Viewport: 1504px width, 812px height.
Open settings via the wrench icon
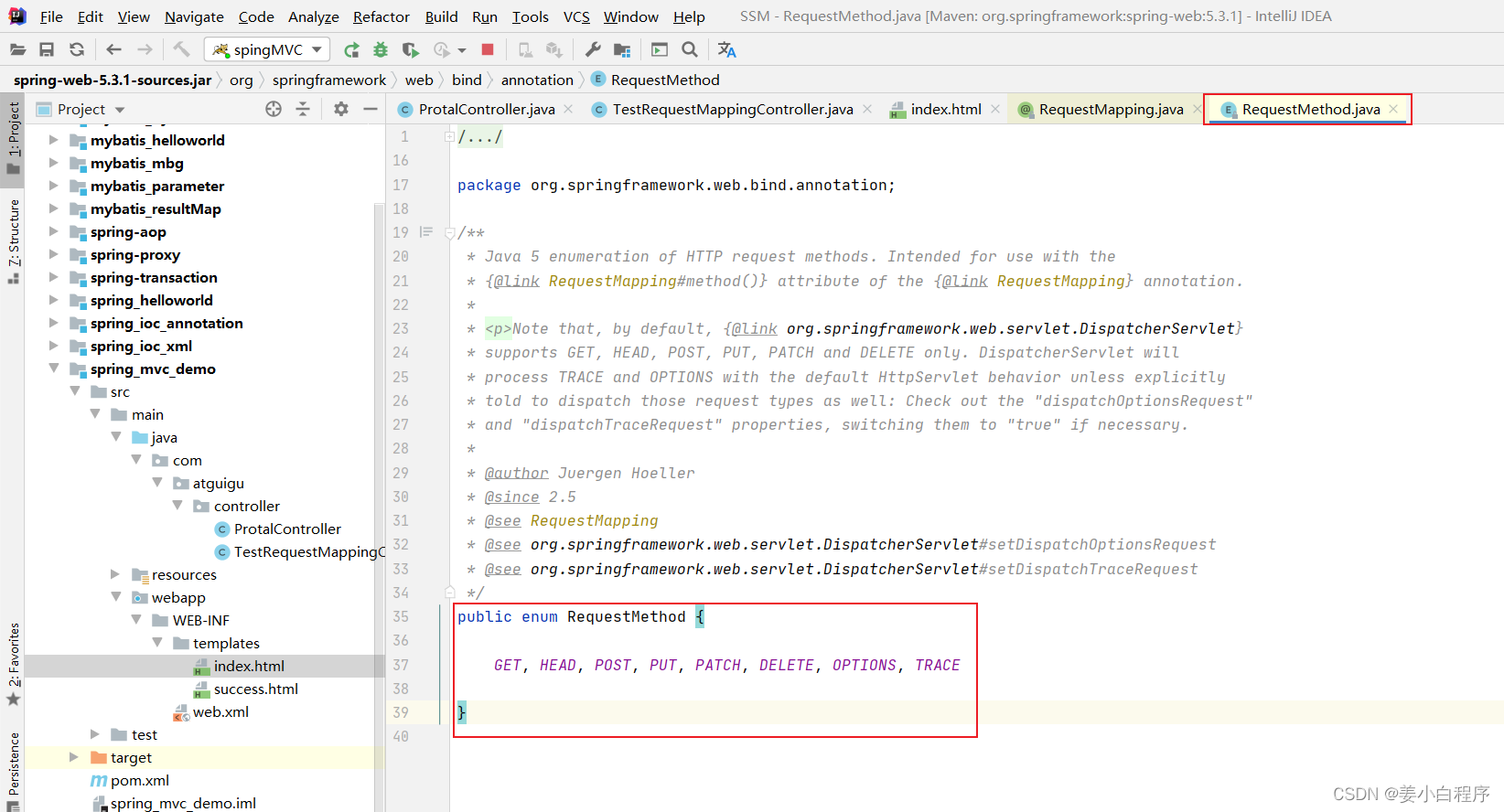[593, 49]
